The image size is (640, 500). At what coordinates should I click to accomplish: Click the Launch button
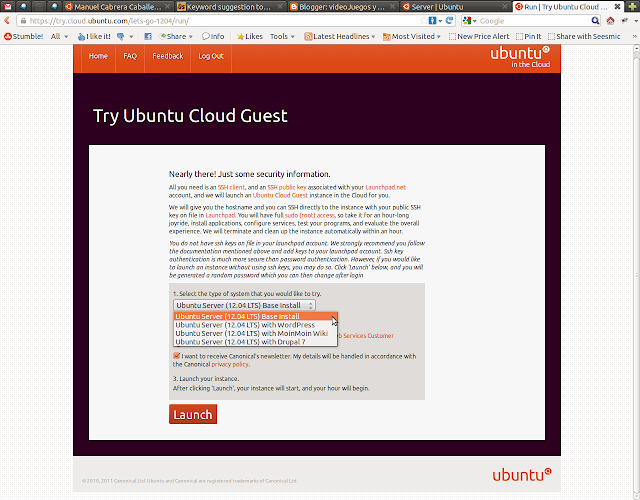coord(193,414)
